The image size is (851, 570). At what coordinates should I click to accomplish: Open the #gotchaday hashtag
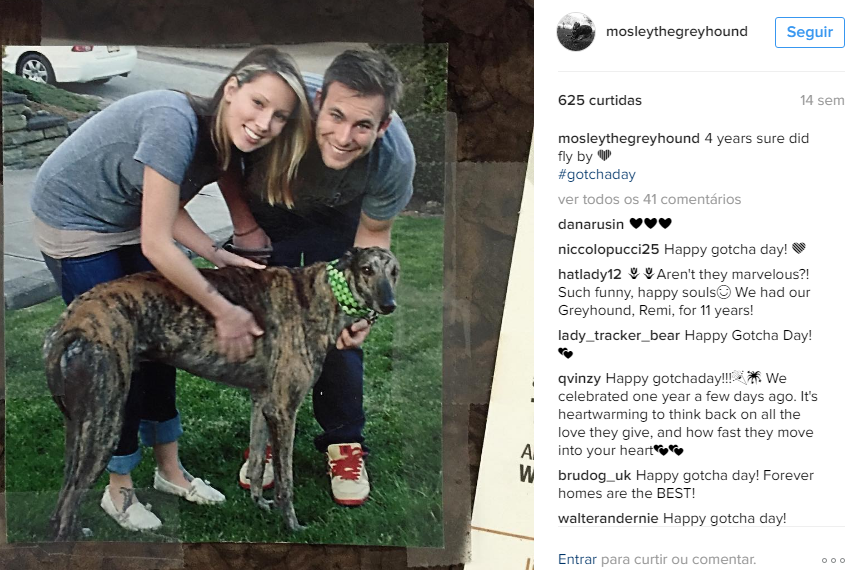pos(596,174)
